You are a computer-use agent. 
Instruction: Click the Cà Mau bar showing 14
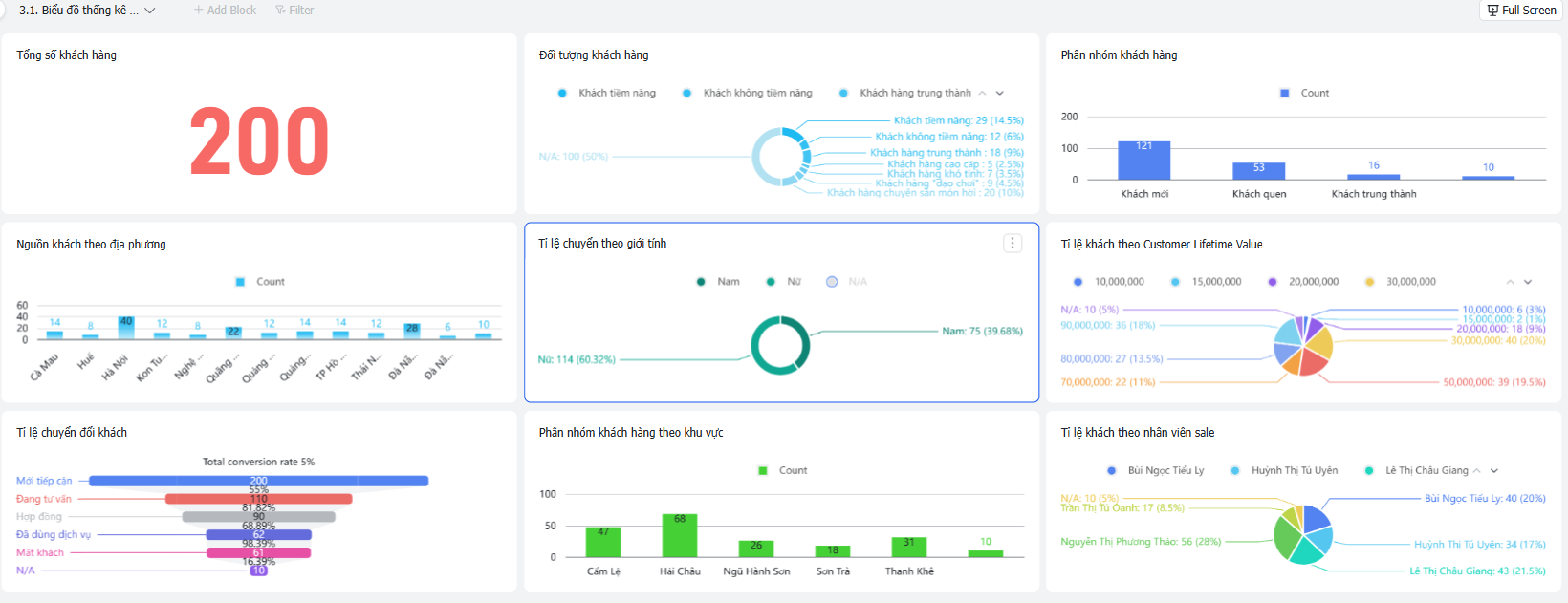click(x=54, y=334)
